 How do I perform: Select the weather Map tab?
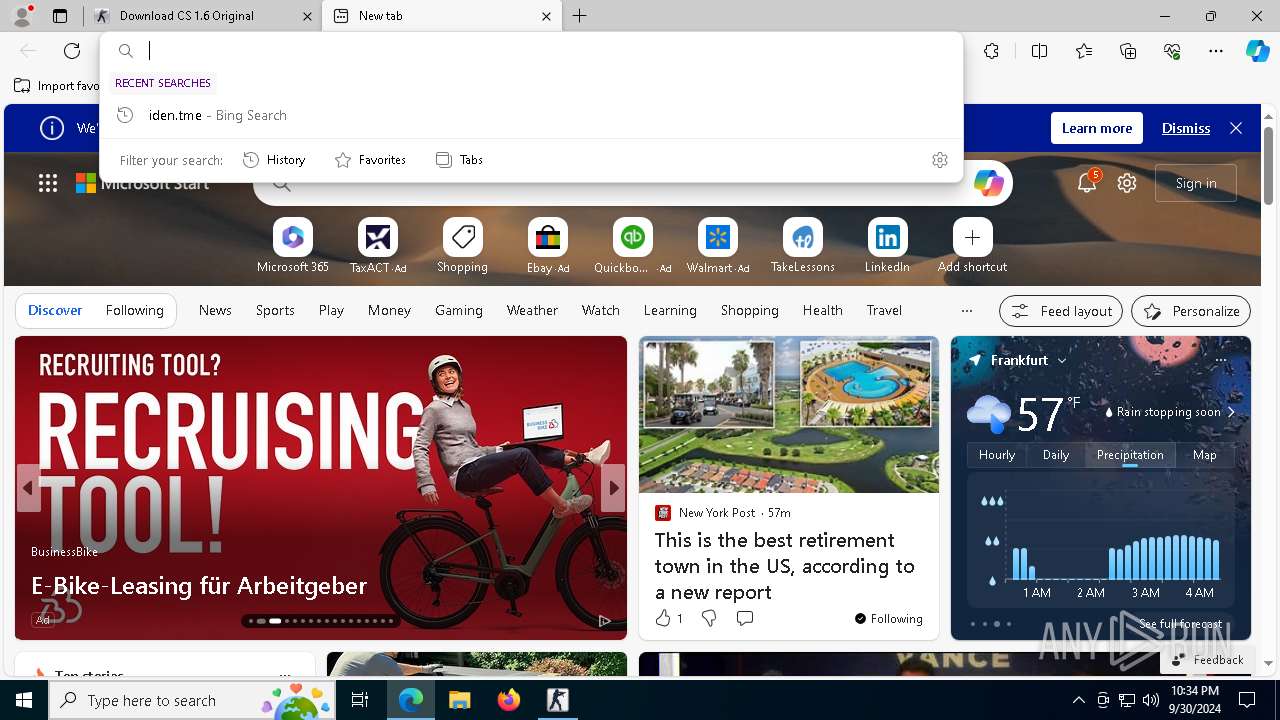(1205, 455)
